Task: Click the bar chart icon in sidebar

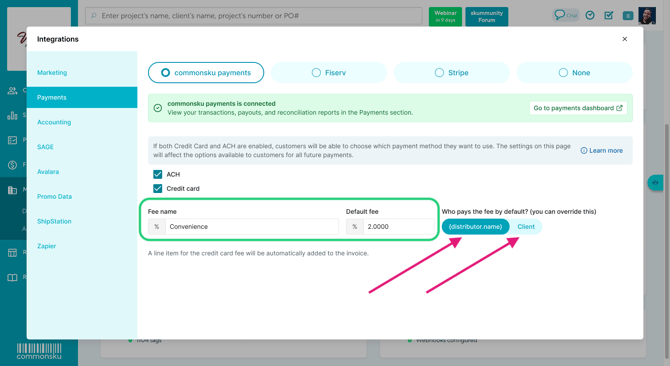Action: coord(12,115)
